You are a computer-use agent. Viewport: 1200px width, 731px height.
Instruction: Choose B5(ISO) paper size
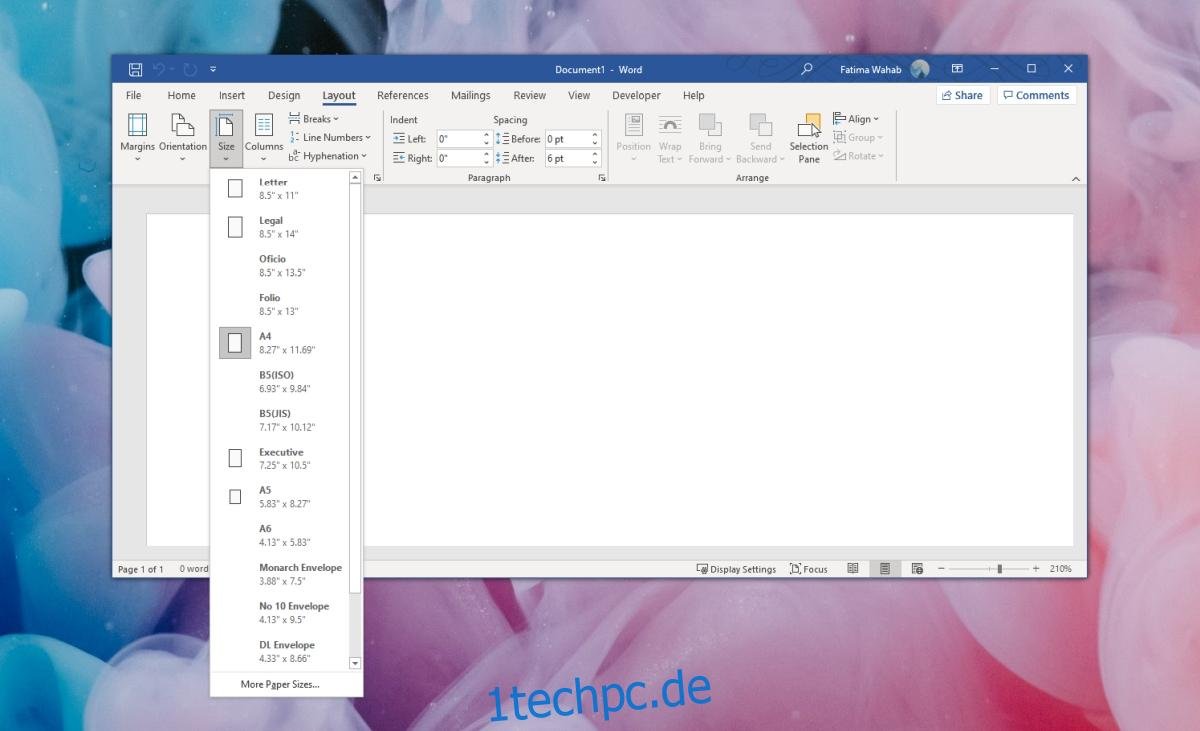pos(279,381)
